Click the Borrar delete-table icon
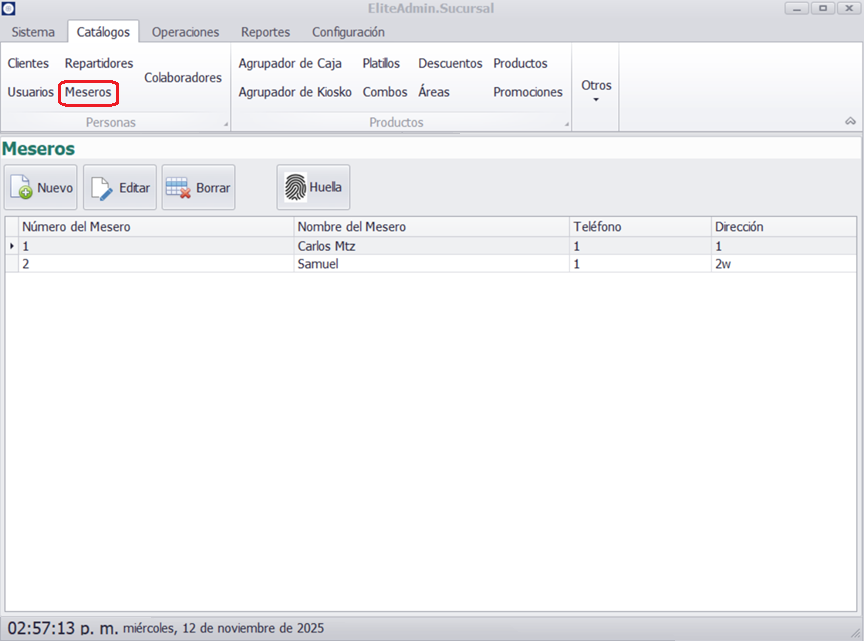 click(x=179, y=188)
